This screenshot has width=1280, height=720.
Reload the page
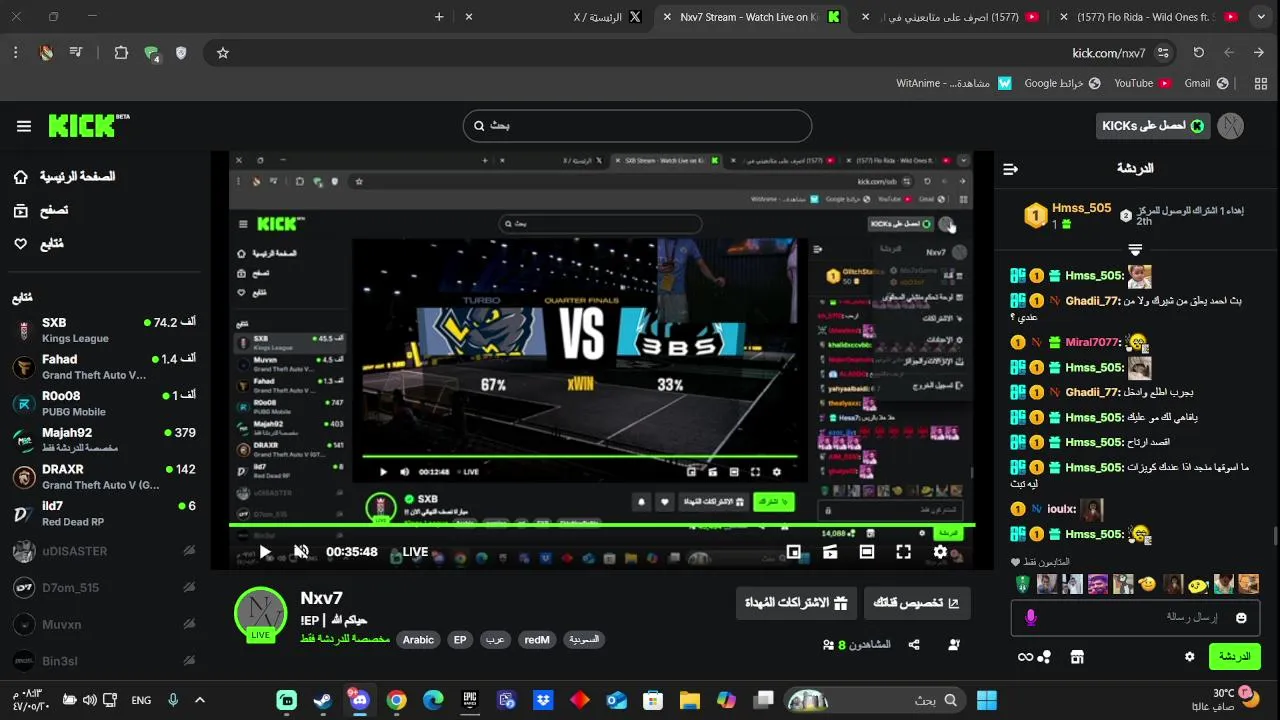coord(1199,53)
